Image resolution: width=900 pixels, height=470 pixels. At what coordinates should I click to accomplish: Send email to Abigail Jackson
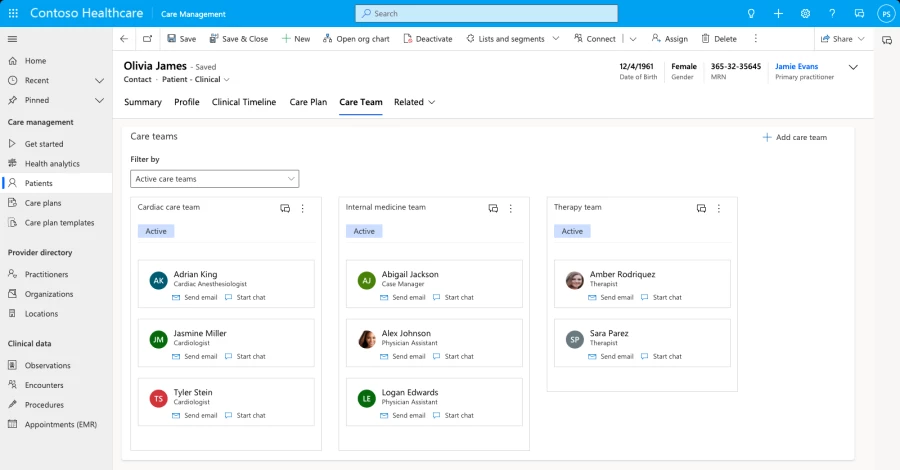(x=402, y=297)
